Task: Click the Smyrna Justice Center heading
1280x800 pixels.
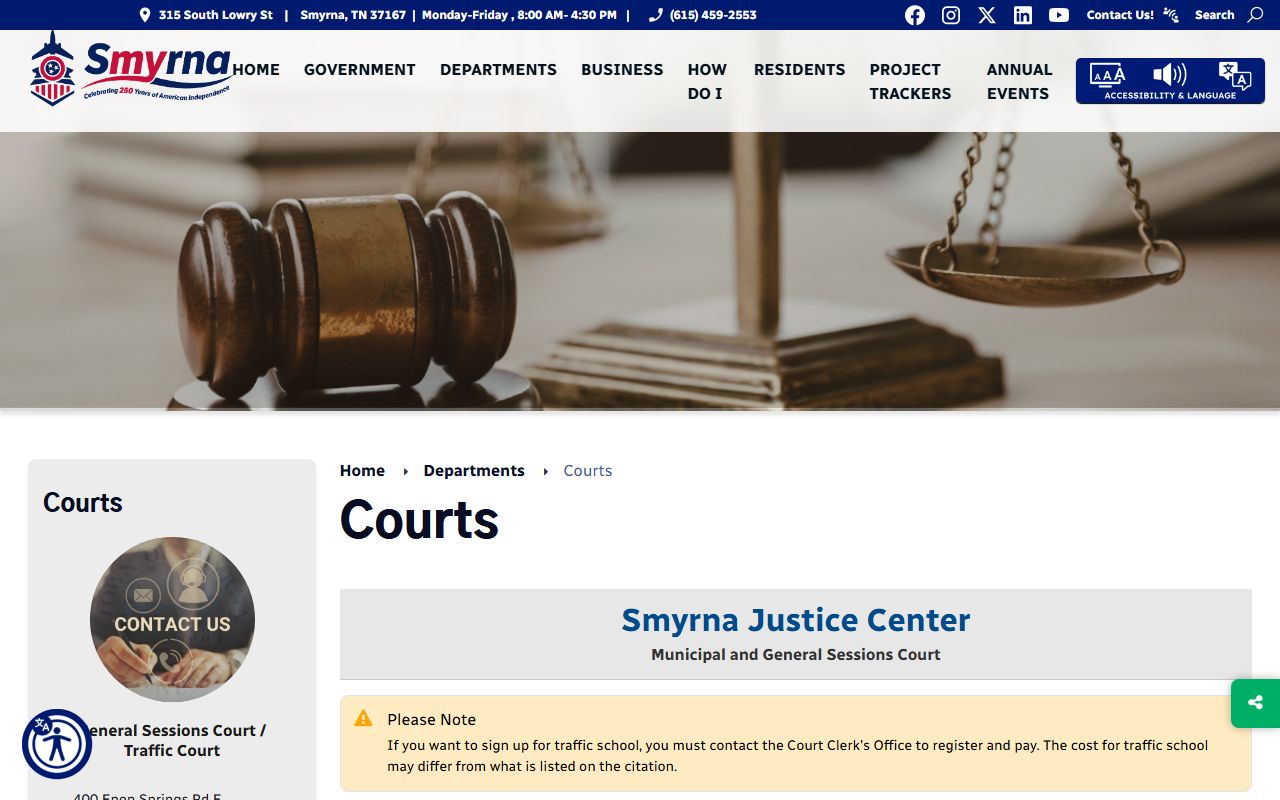Action: coord(796,620)
